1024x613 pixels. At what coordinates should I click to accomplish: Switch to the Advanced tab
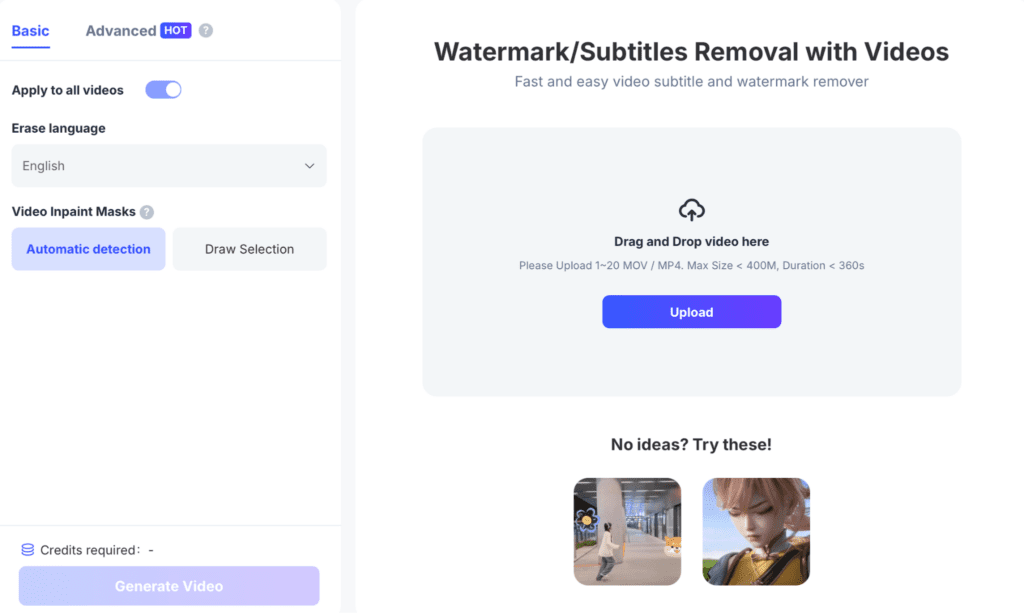[122, 30]
